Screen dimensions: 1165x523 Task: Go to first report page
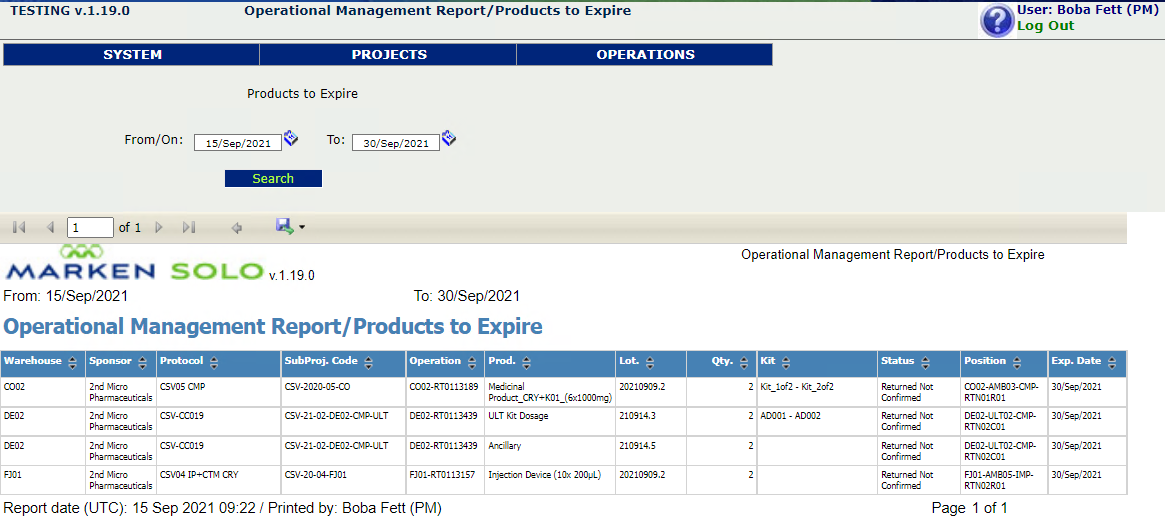coord(19,227)
